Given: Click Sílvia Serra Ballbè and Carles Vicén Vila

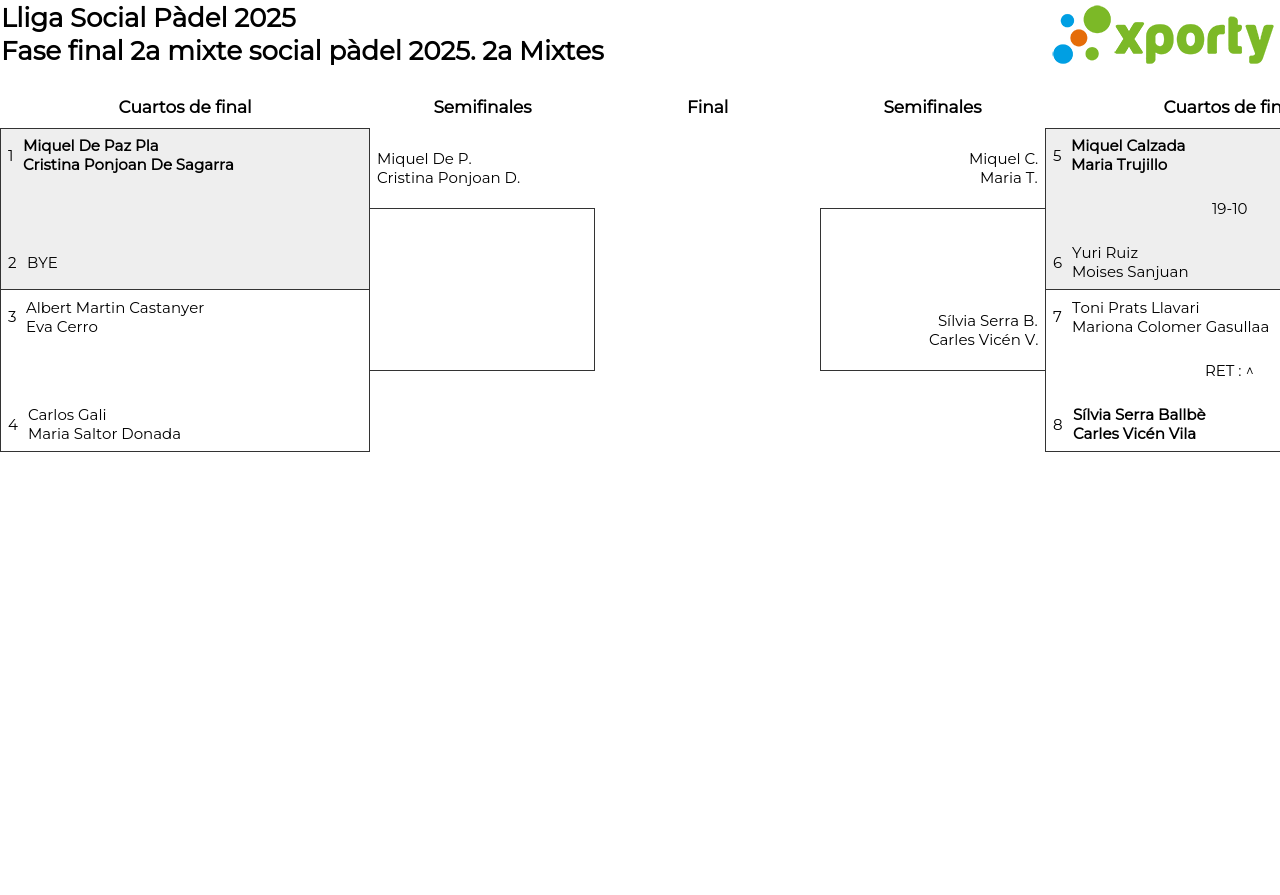Looking at the screenshot, I should click(1139, 424).
